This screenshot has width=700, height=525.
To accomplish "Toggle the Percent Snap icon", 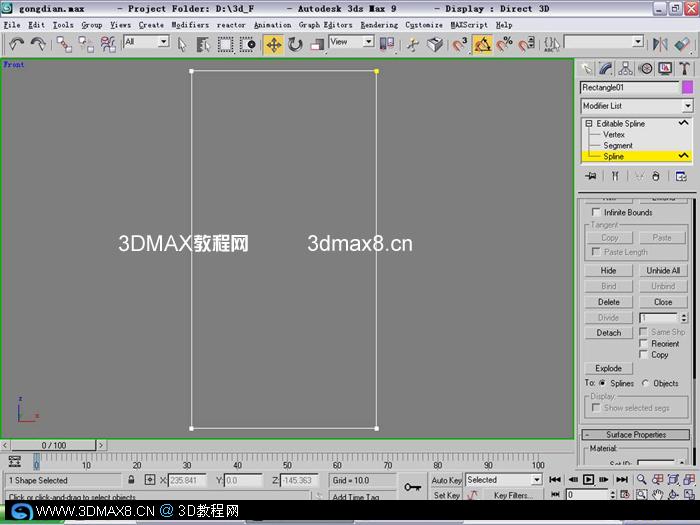I will click(x=504, y=44).
